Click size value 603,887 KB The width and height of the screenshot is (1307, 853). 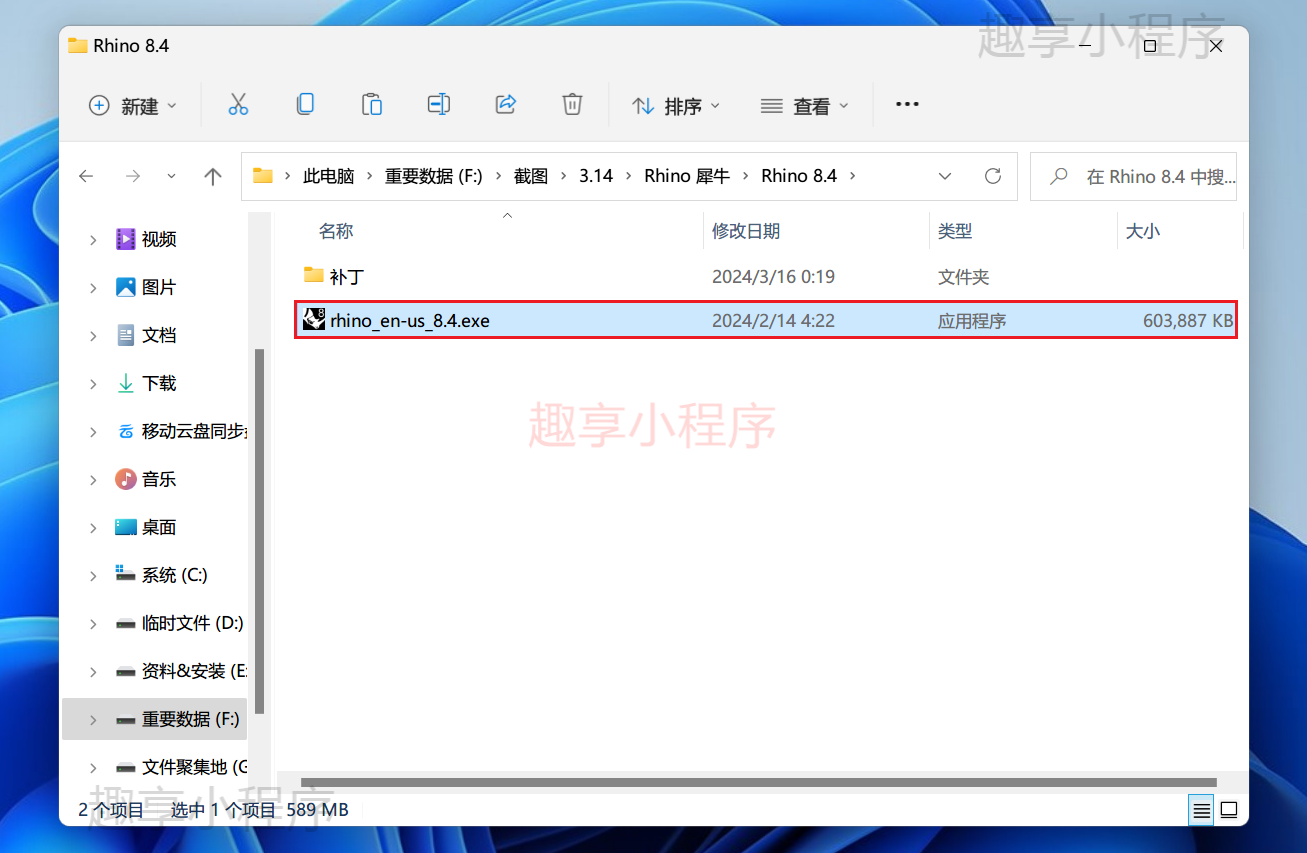click(1188, 321)
